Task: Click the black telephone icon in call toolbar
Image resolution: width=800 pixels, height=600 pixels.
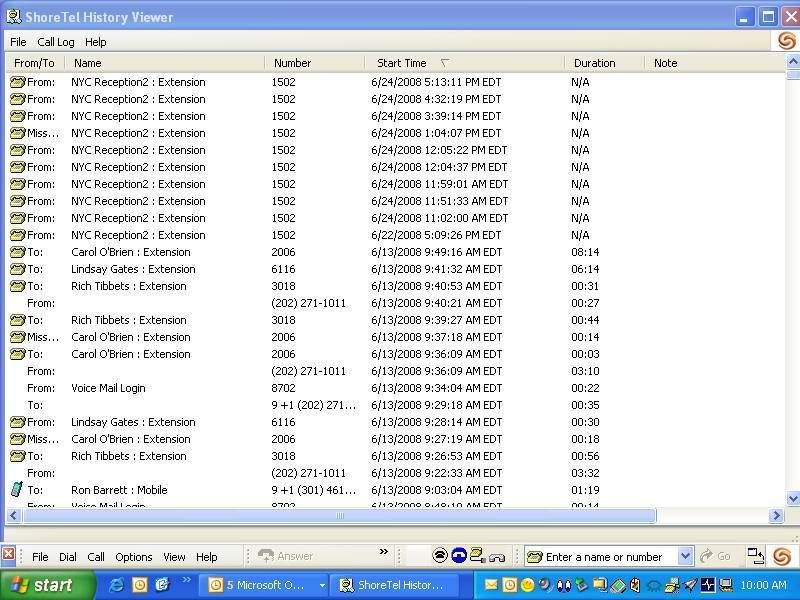Action: pos(440,555)
